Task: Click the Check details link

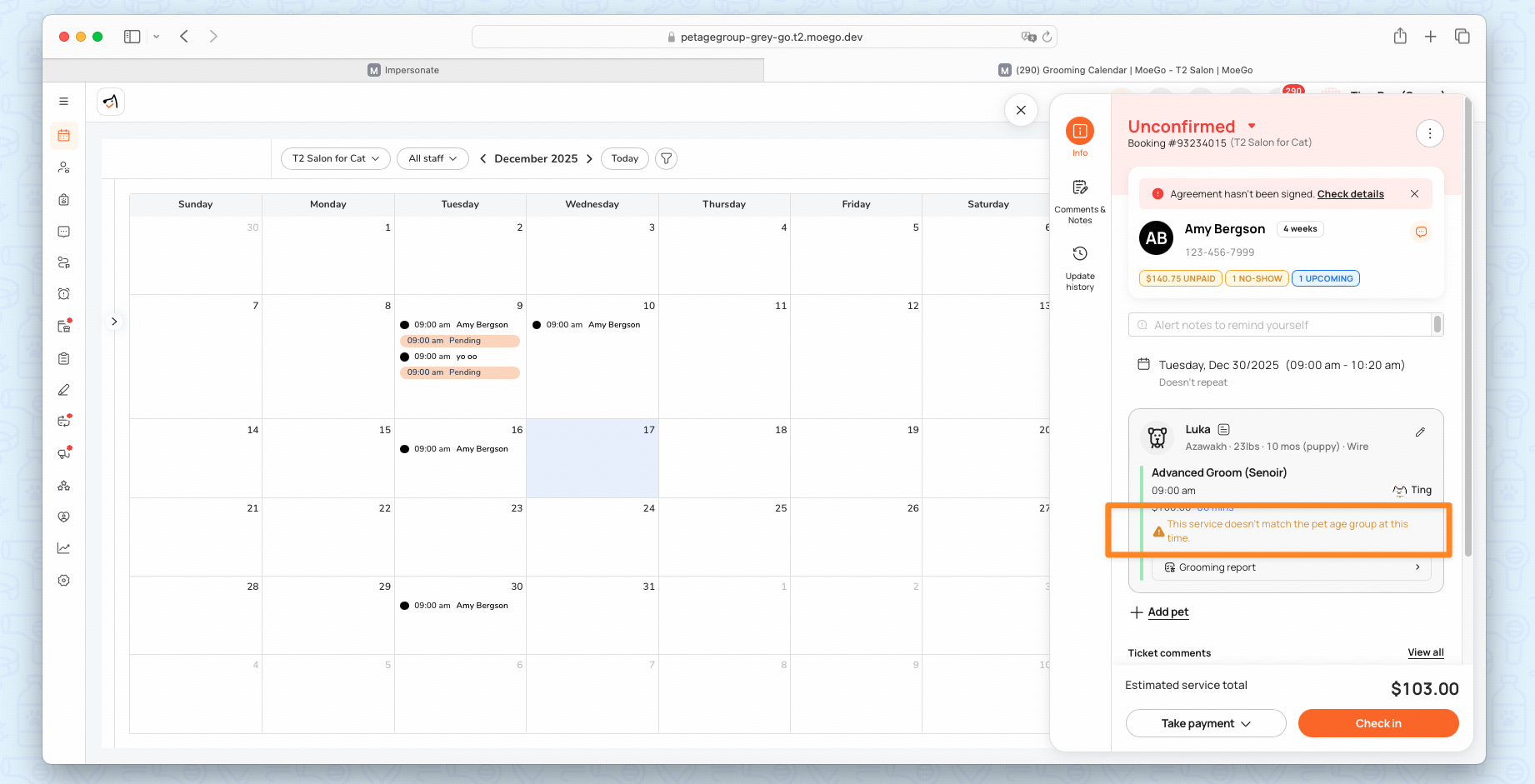Action: [x=1350, y=194]
